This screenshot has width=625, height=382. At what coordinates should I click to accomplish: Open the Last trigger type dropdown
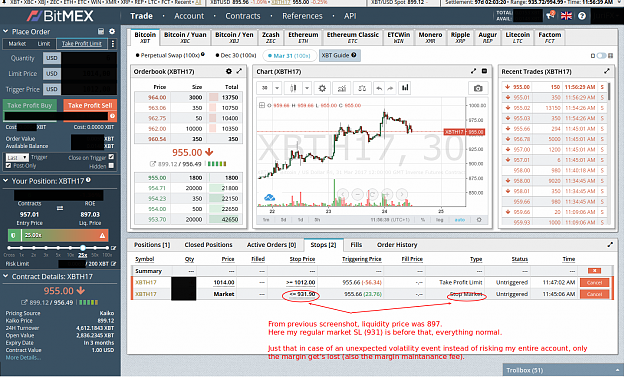point(17,158)
